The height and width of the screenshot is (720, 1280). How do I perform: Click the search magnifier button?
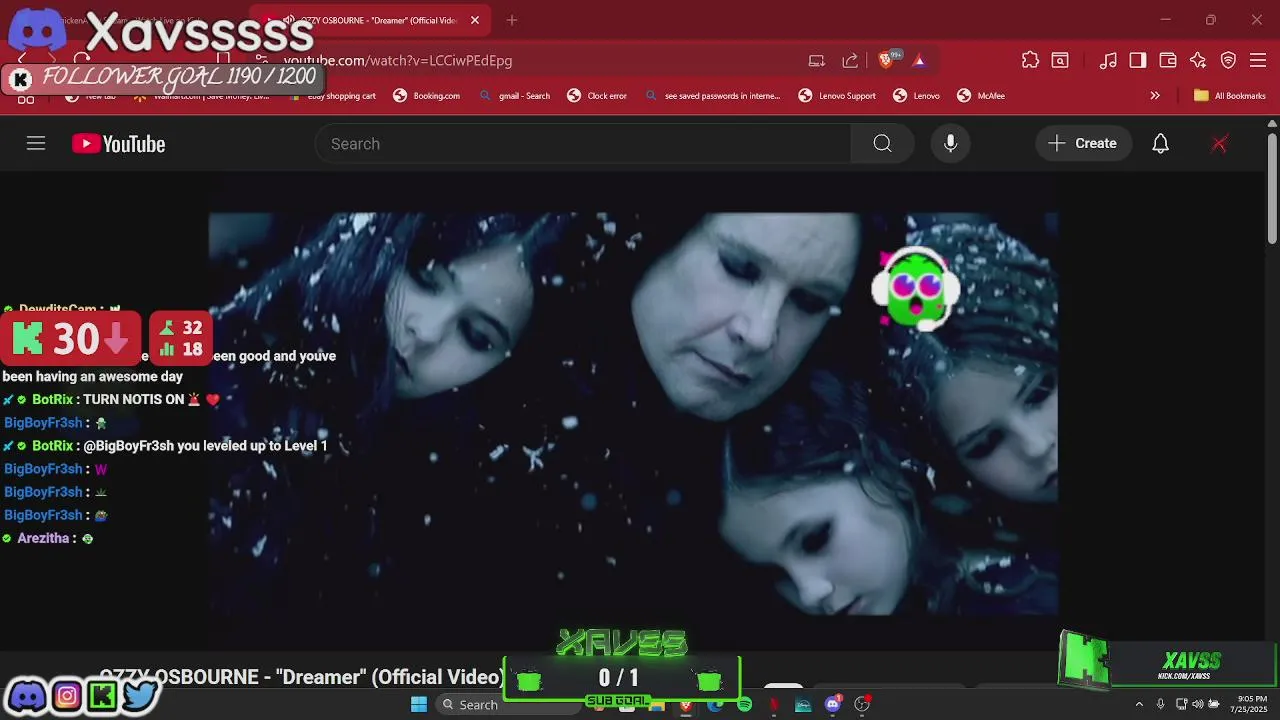point(882,144)
